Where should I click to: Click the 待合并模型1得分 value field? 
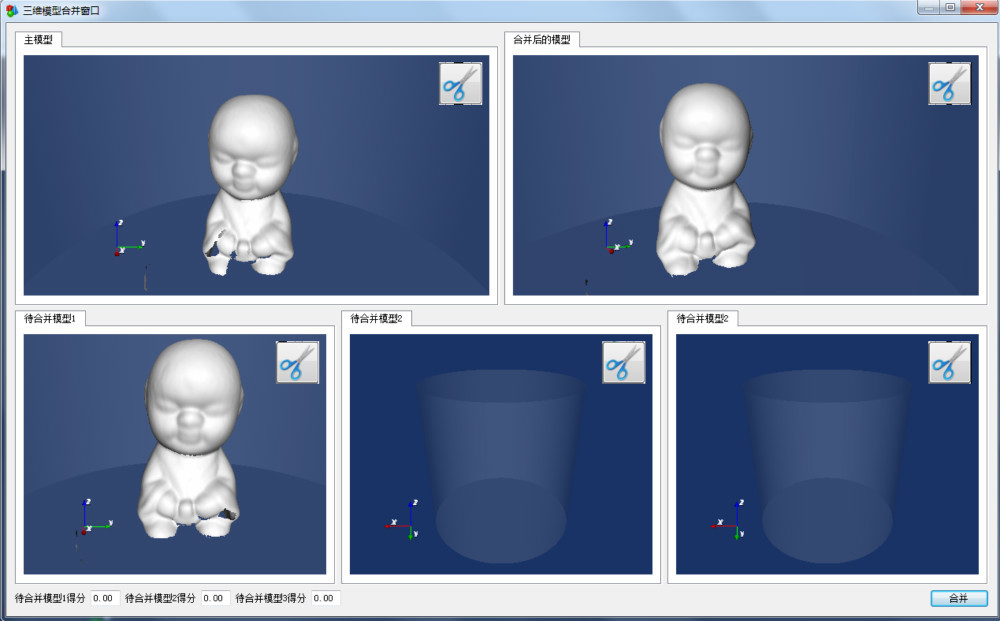(105, 598)
